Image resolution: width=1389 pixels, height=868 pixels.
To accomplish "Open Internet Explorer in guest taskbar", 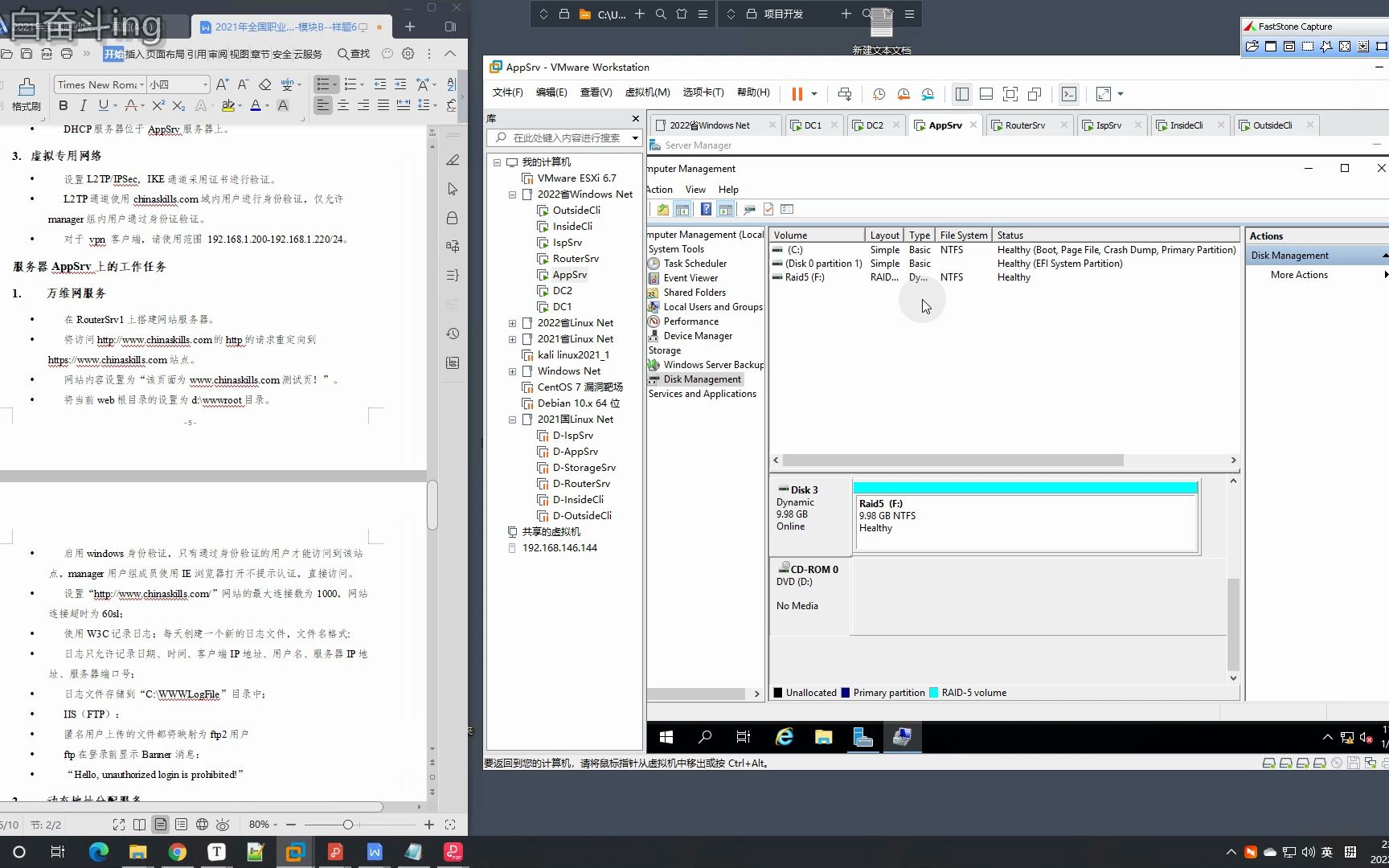I will pos(784,737).
